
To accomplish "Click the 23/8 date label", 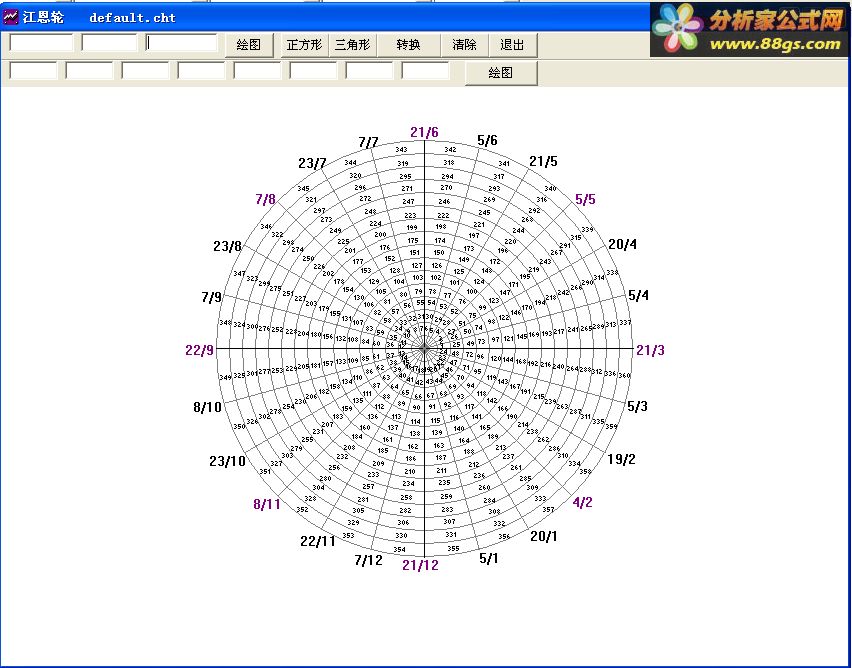I will pos(227,246).
